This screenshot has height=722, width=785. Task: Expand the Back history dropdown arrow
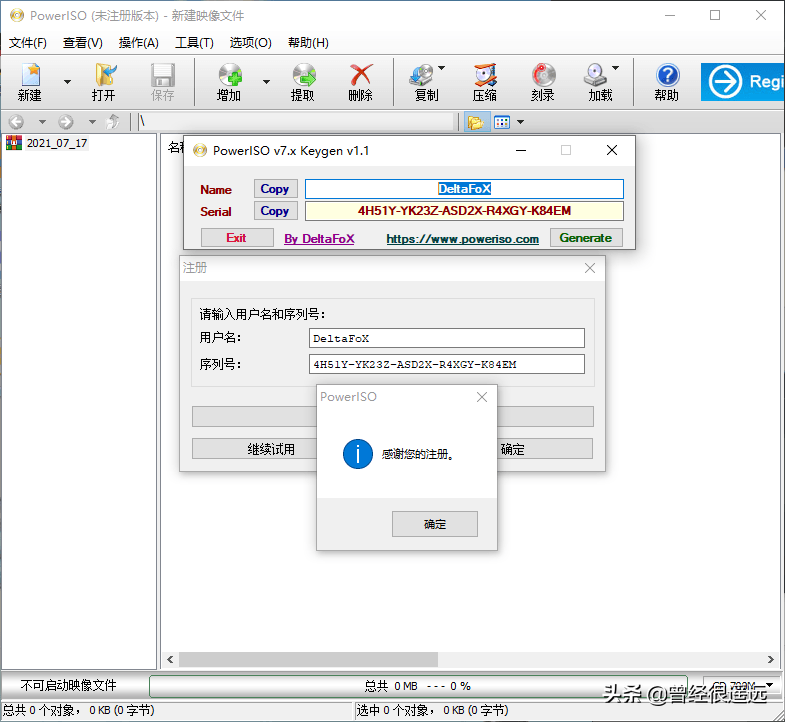[x=42, y=122]
